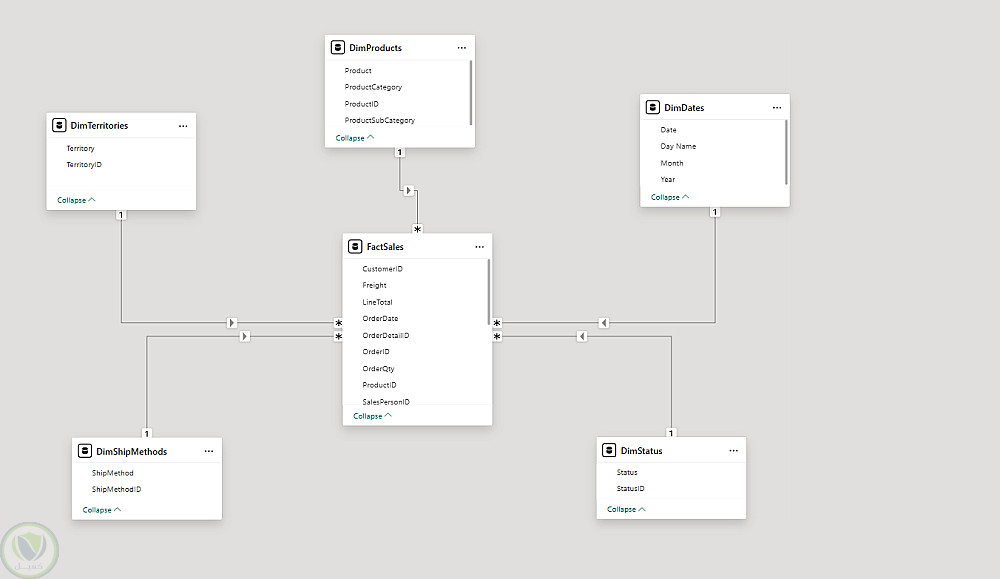Click the DimStatus table icon
The image size is (1000, 579).
click(x=609, y=451)
